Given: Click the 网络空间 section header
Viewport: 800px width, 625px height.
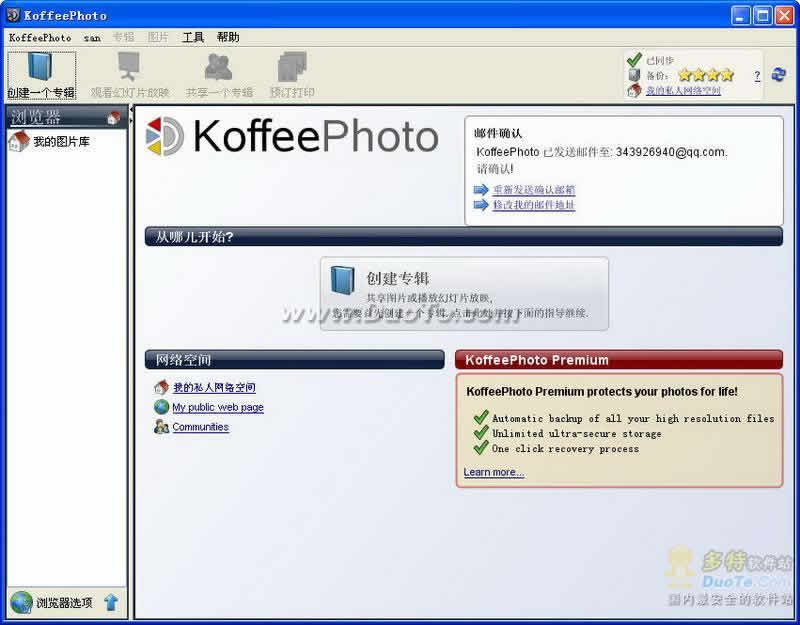Looking at the screenshot, I should click(x=294, y=360).
